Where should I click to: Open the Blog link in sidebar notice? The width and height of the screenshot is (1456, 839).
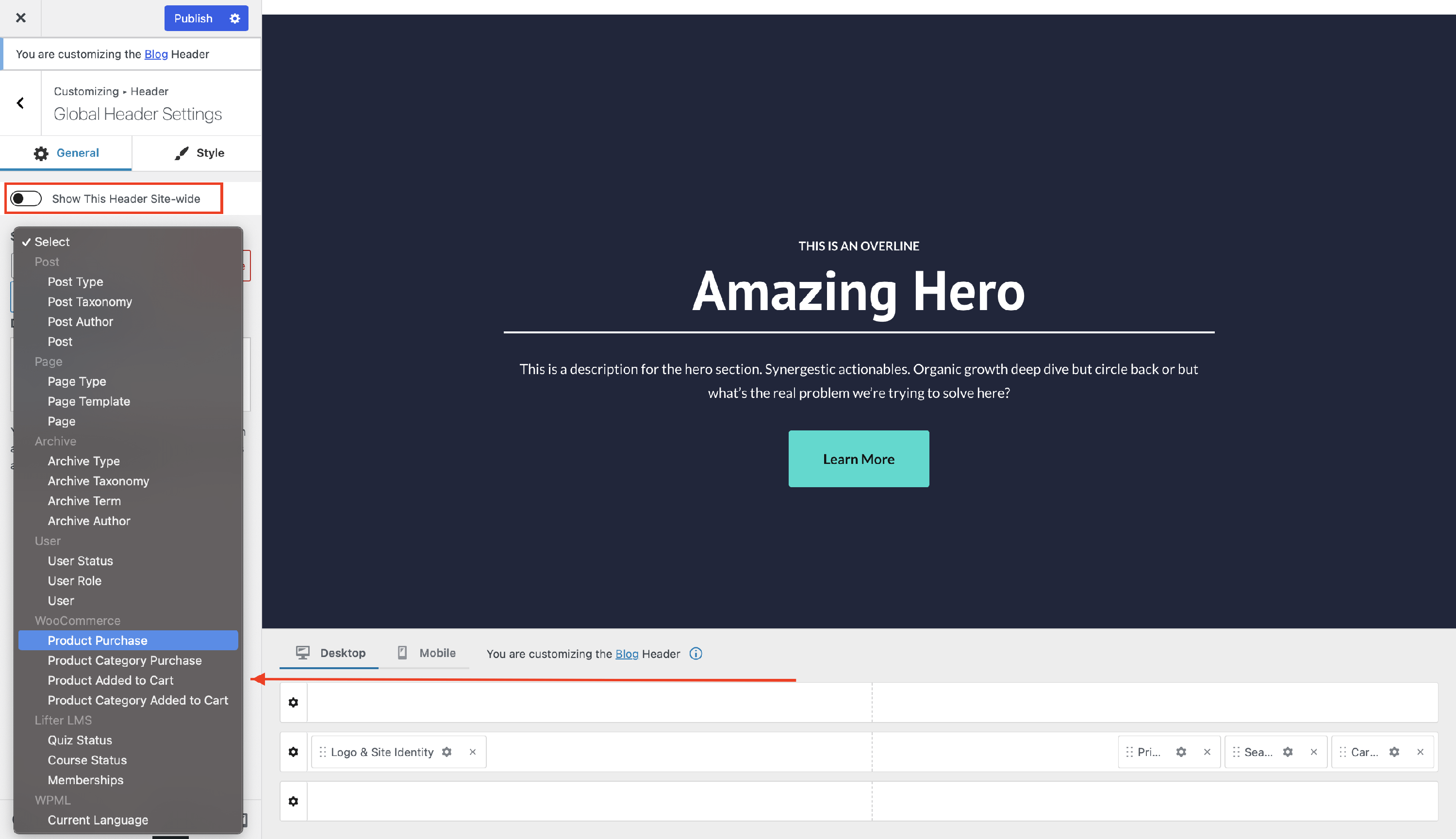click(156, 54)
